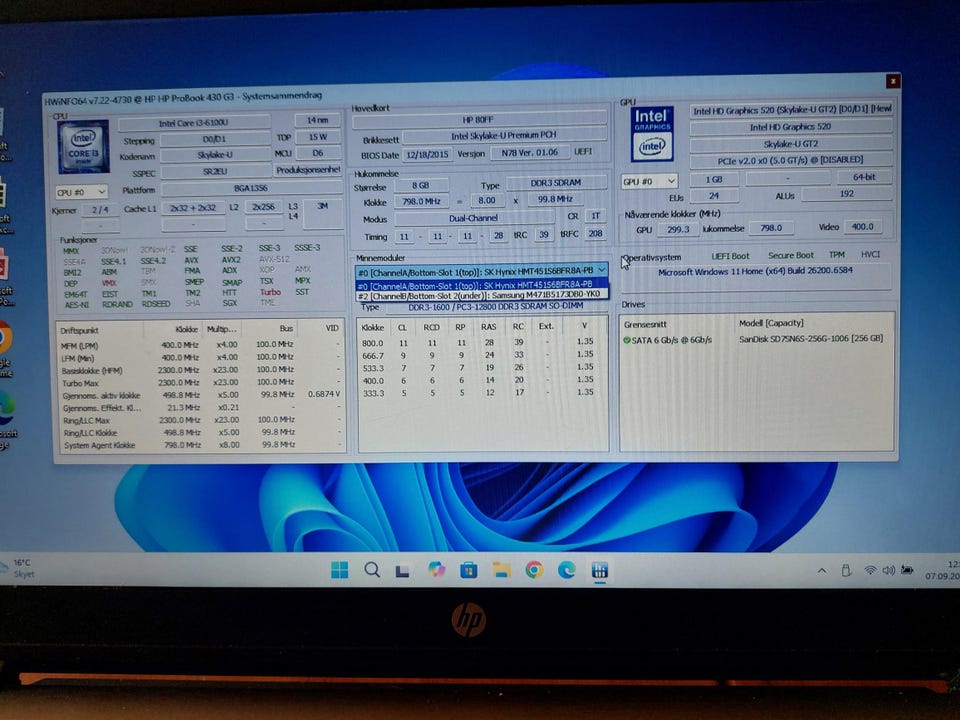The height and width of the screenshot is (720, 960).
Task: Launch Copilot from the taskbar
Action: pyautogui.click(x=437, y=570)
